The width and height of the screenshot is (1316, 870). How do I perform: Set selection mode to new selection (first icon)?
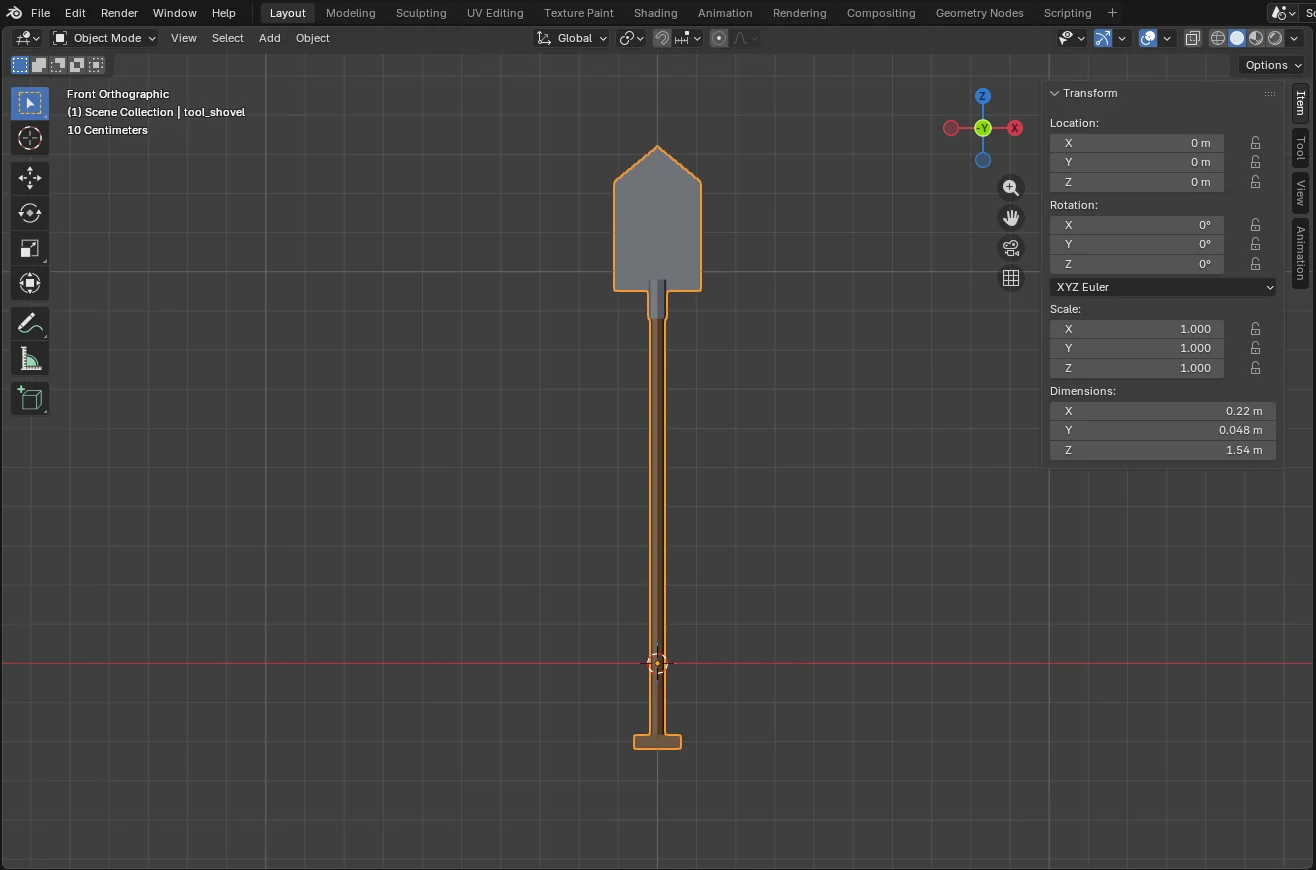[20, 65]
